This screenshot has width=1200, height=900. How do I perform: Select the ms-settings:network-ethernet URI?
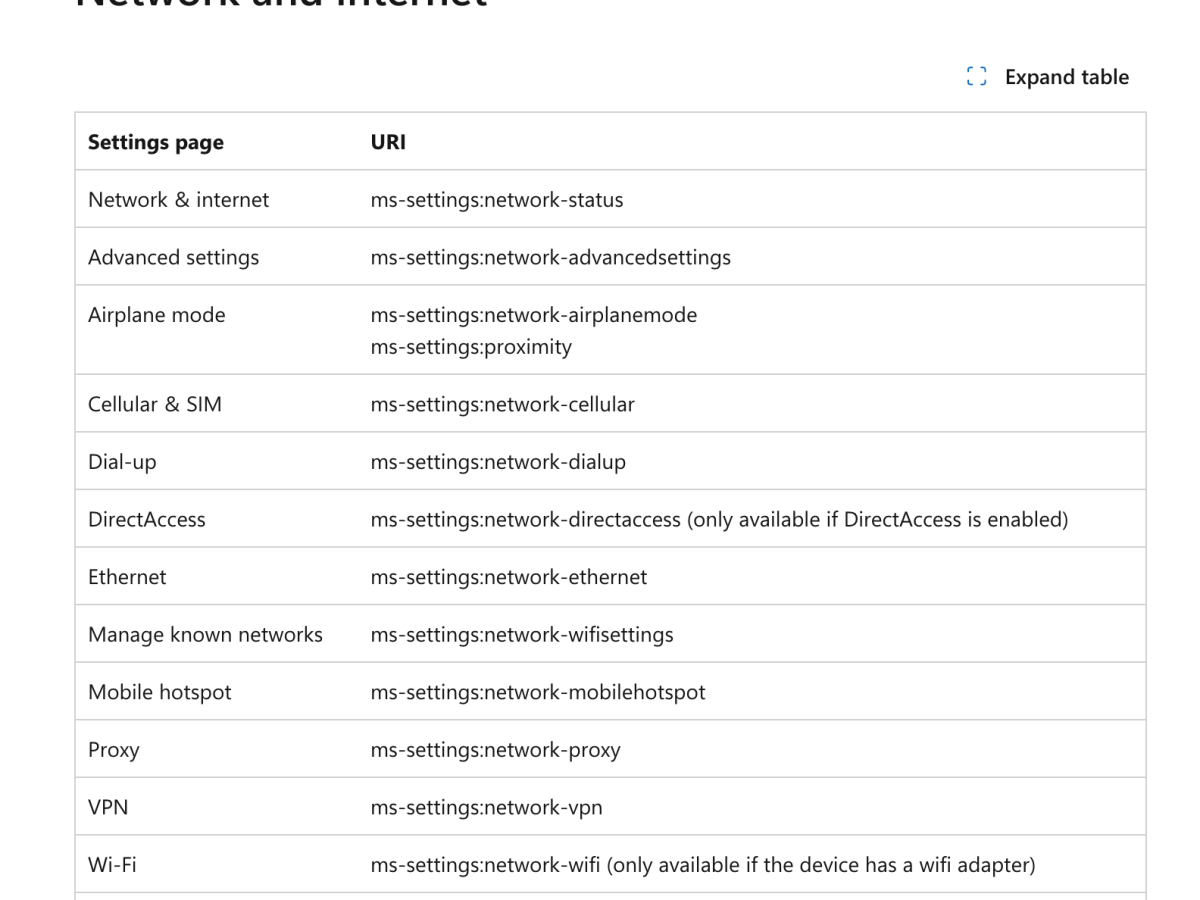tap(508, 576)
